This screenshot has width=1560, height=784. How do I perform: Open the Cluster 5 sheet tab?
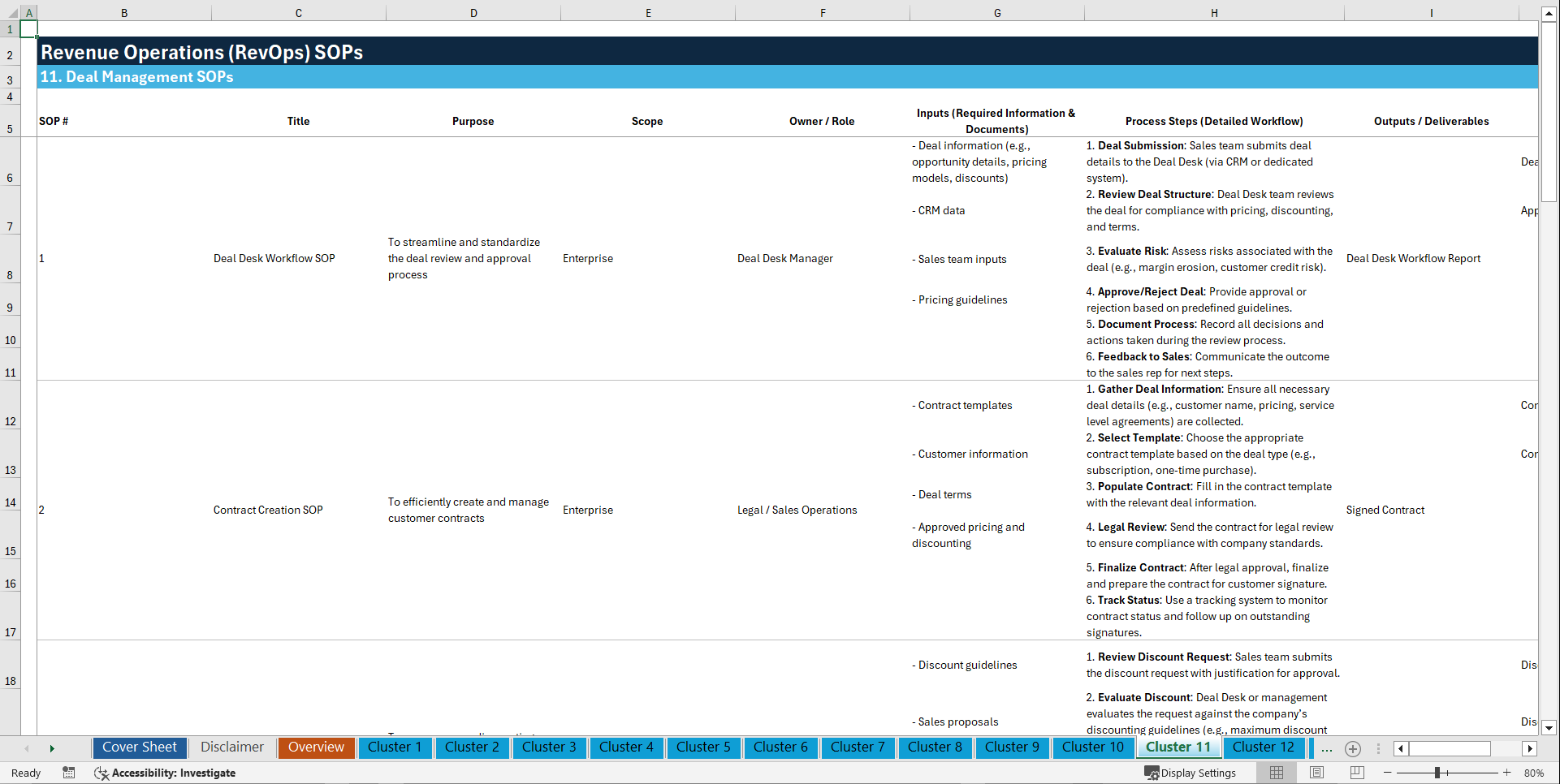coord(703,747)
